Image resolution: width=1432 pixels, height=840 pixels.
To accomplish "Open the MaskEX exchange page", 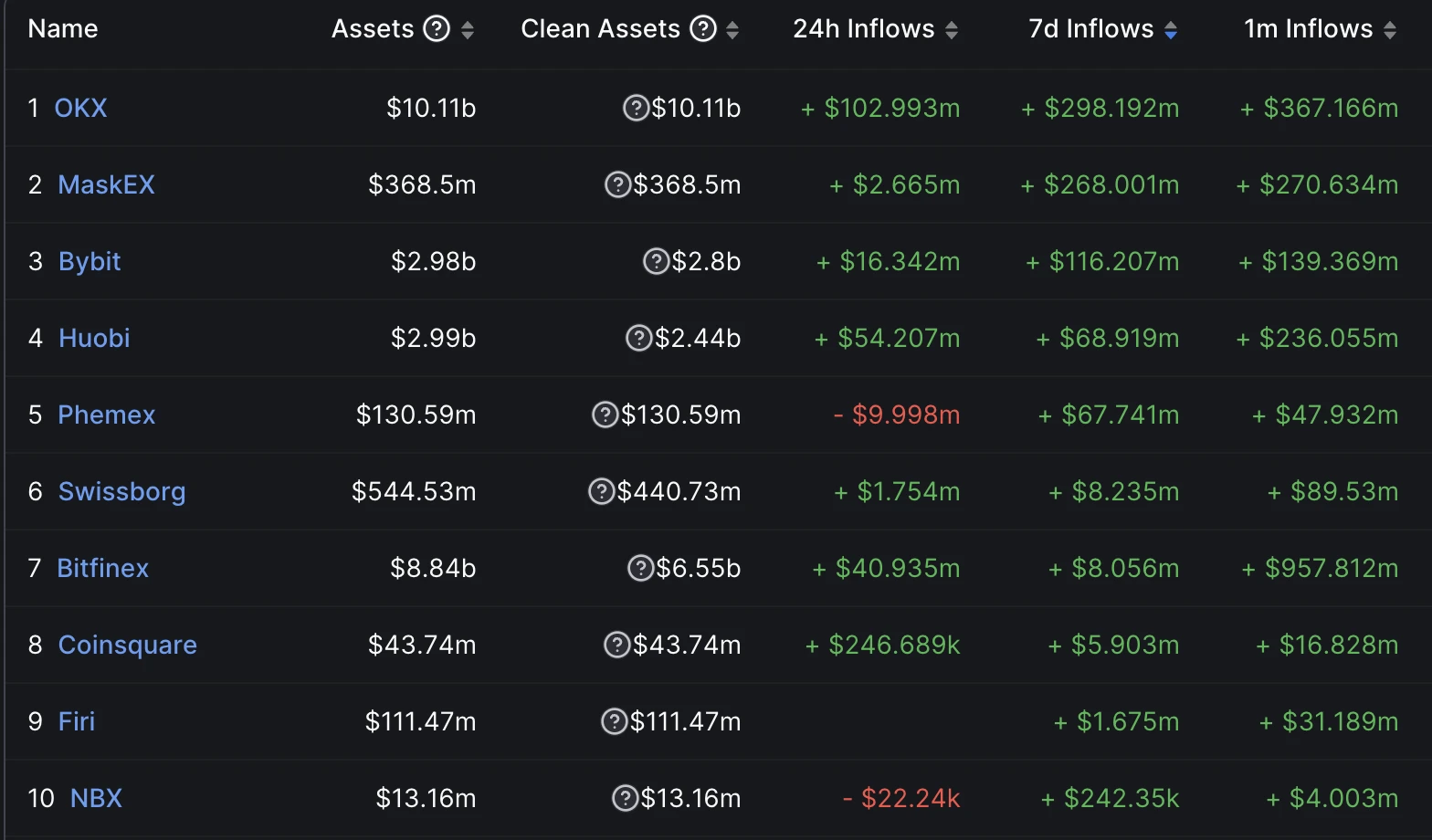I will [106, 185].
